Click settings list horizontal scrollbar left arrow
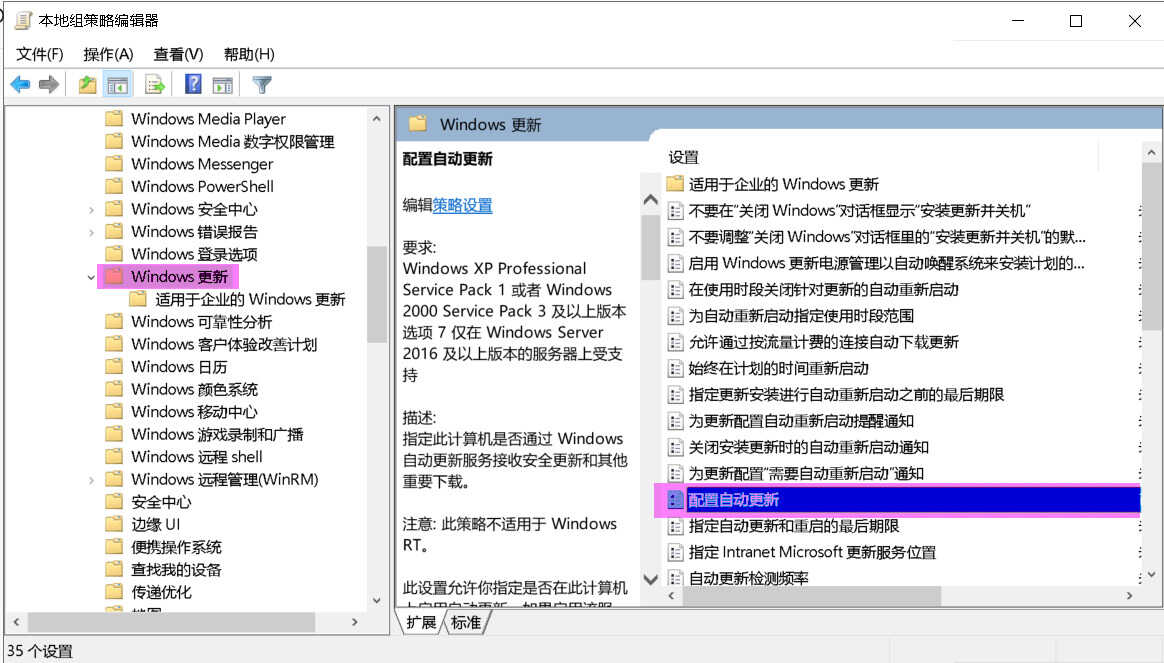The height and width of the screenshot is (663, 1164). click(671, 595)
